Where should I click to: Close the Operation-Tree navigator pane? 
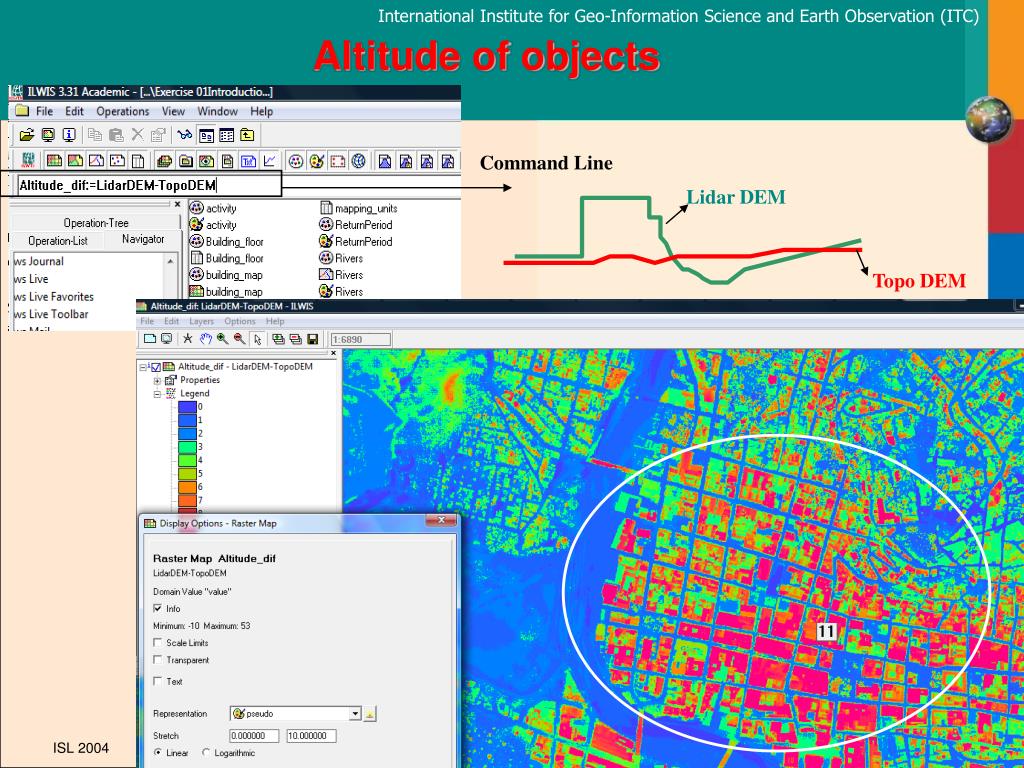point(177,204)
